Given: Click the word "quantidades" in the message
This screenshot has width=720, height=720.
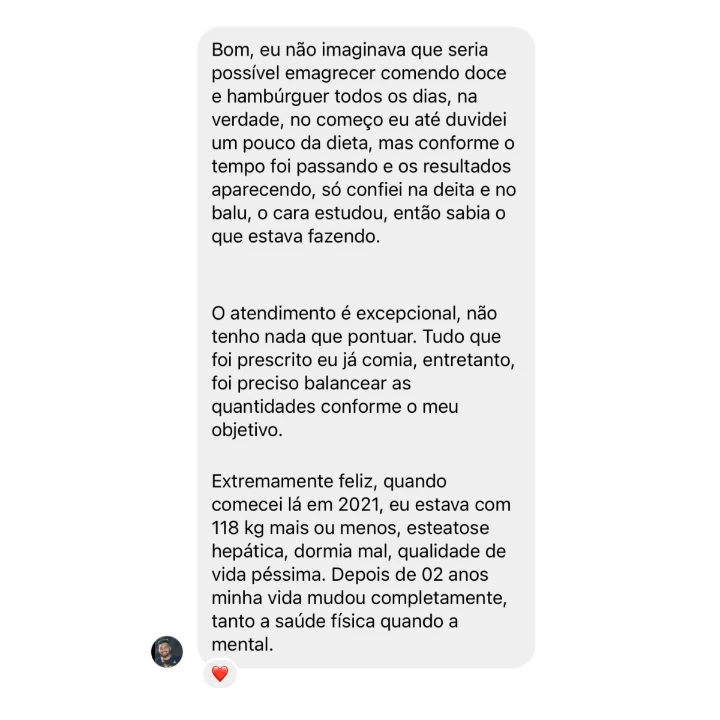Looking at the screenshot, I should tap(264, 407).
